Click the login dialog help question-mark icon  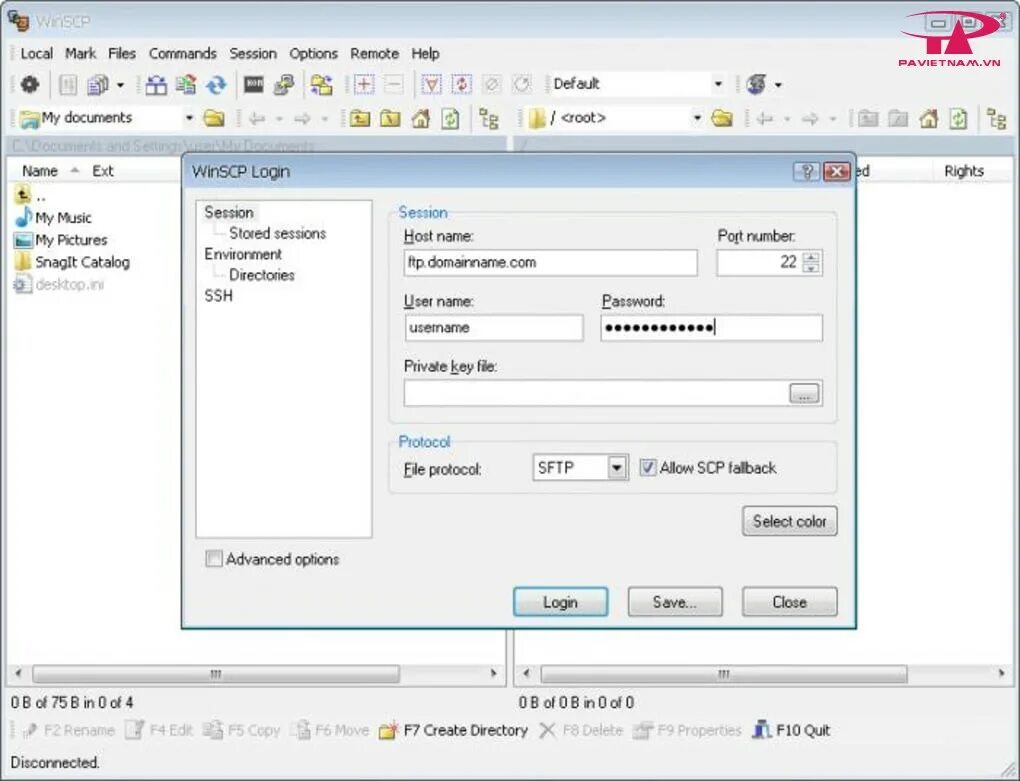[x=807, y=171]
